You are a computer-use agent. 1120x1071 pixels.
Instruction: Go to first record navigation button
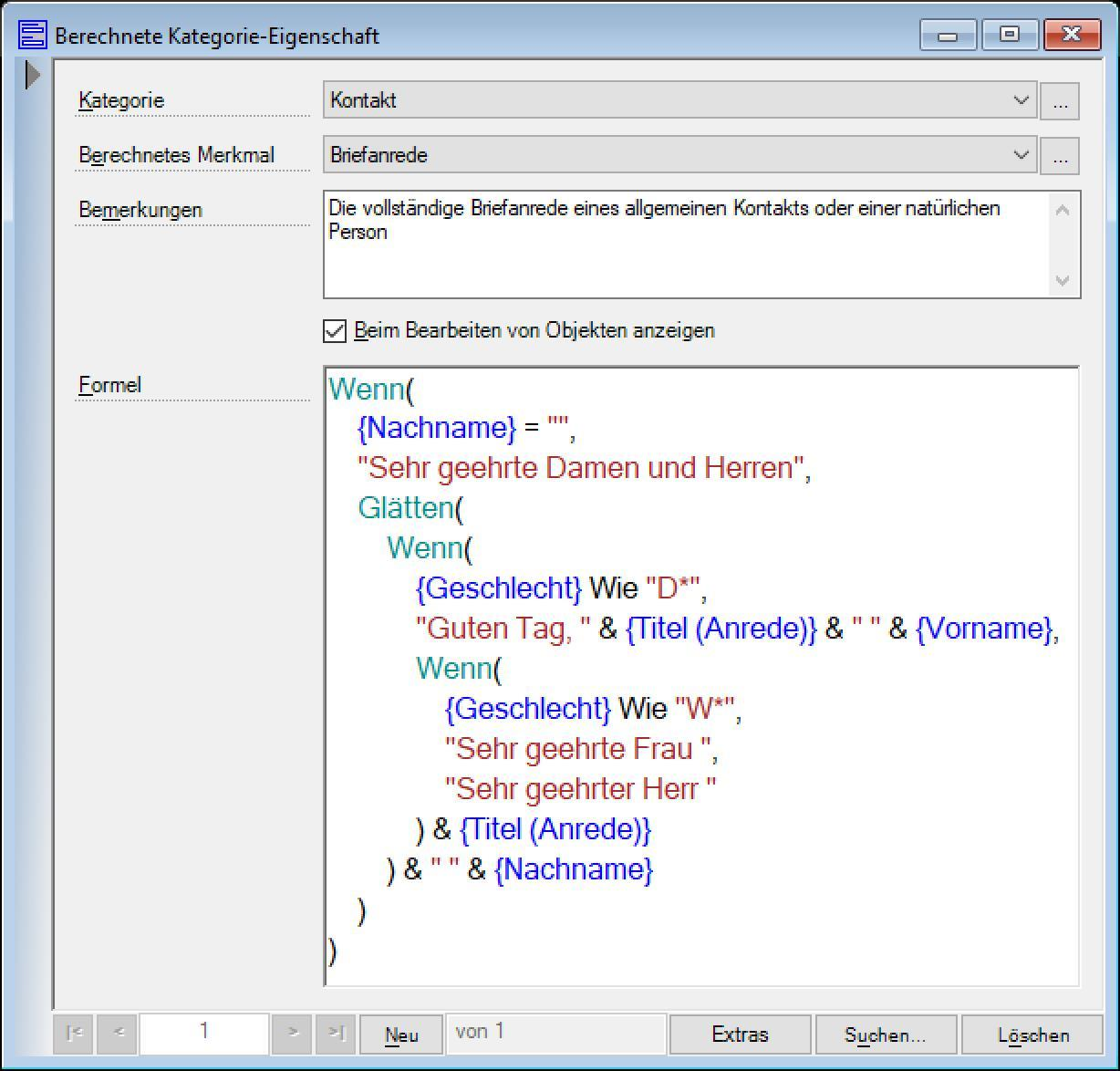click(x=75, y=1033)
